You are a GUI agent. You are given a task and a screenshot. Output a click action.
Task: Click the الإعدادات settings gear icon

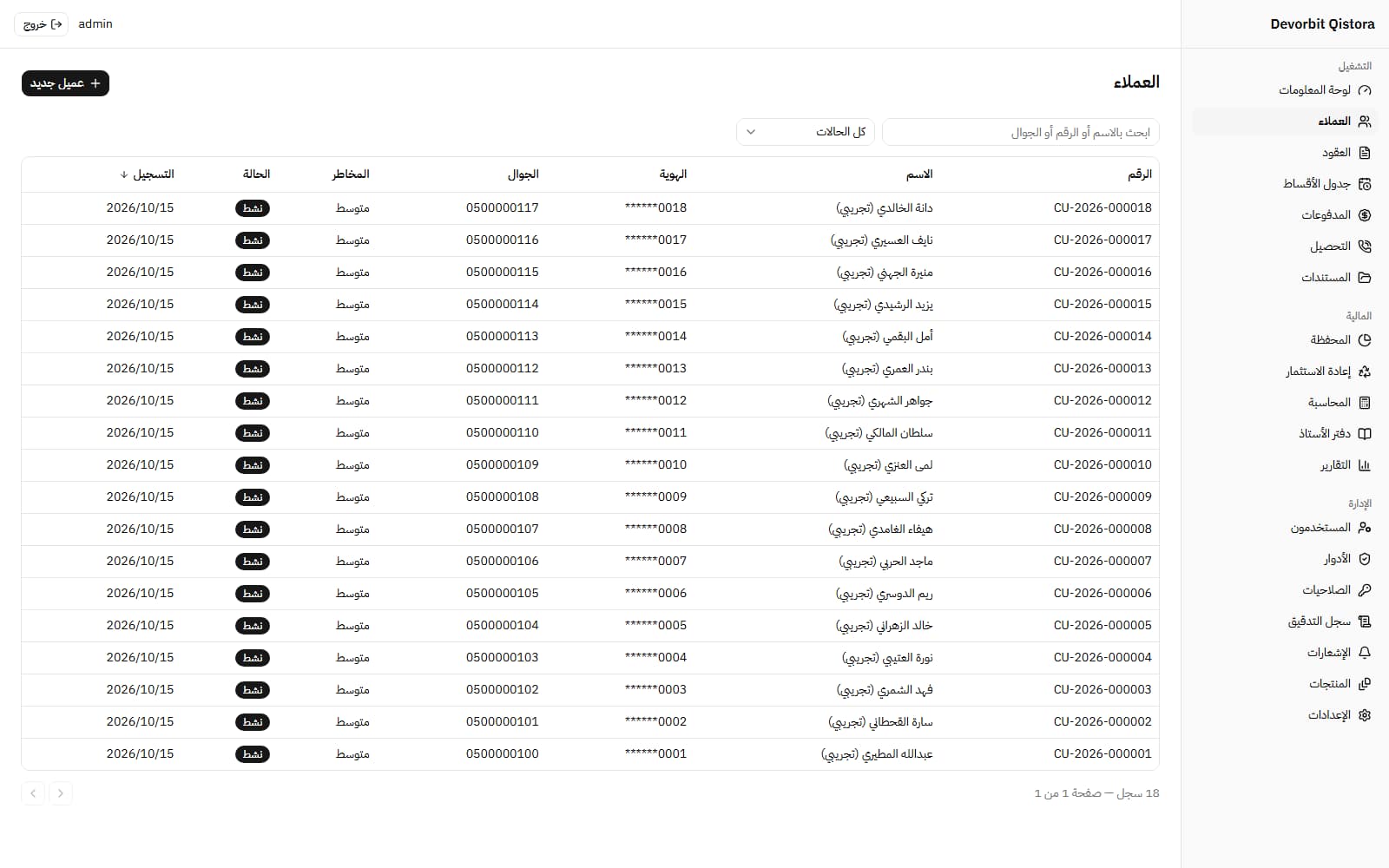tap(1365, 715)
